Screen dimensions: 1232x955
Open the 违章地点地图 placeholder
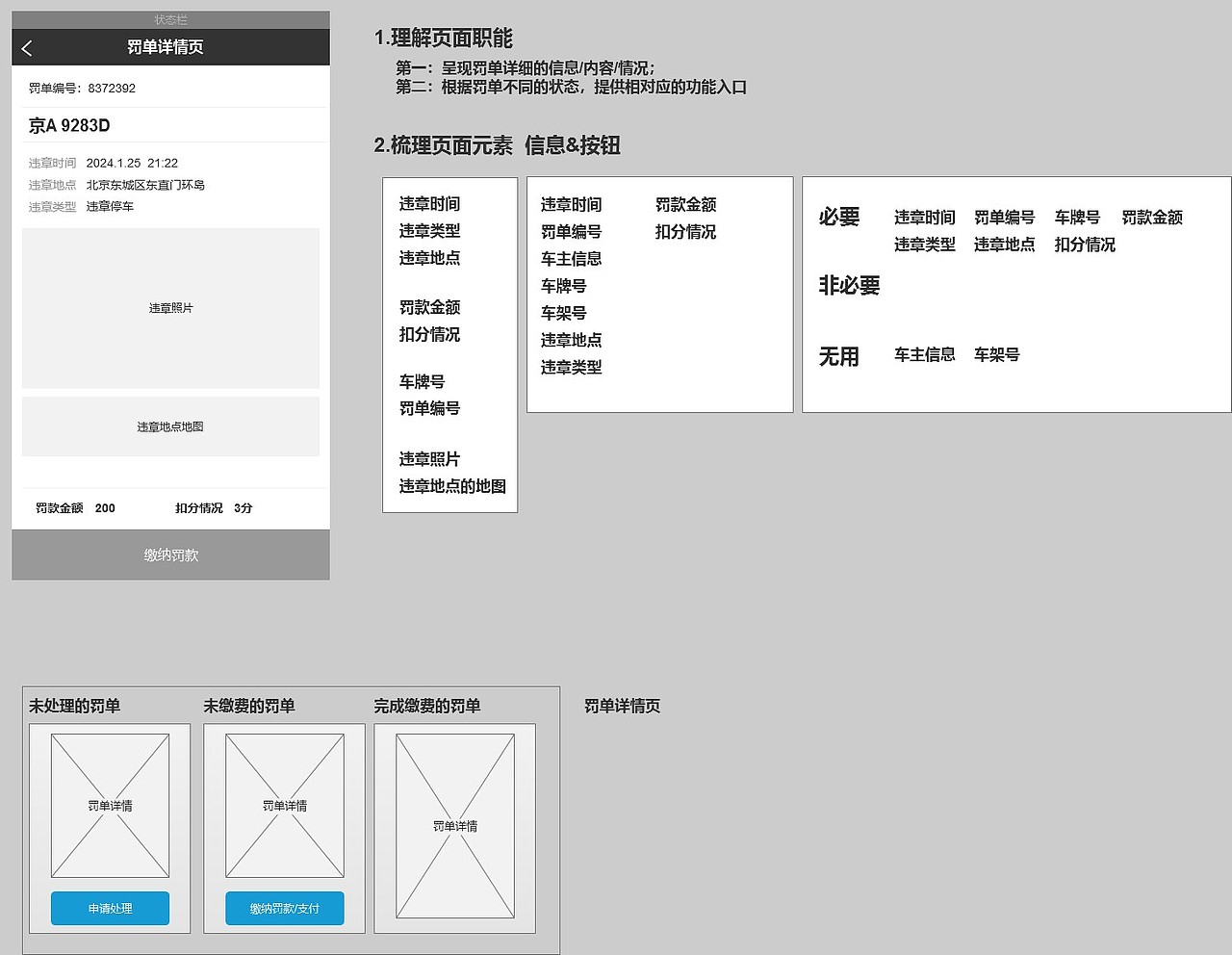click(x=170, y=426)
